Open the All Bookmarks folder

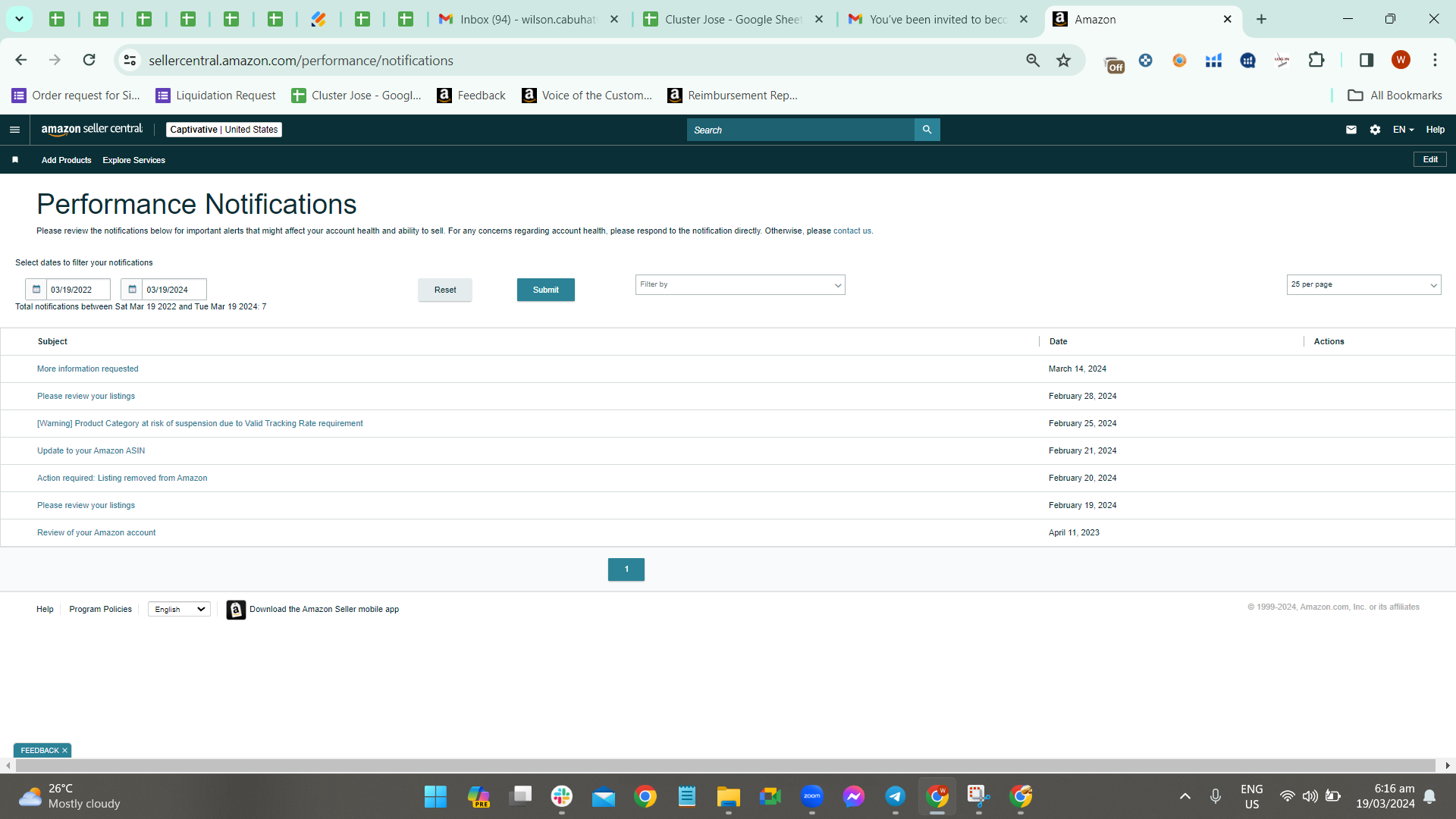click(1395, 96)
